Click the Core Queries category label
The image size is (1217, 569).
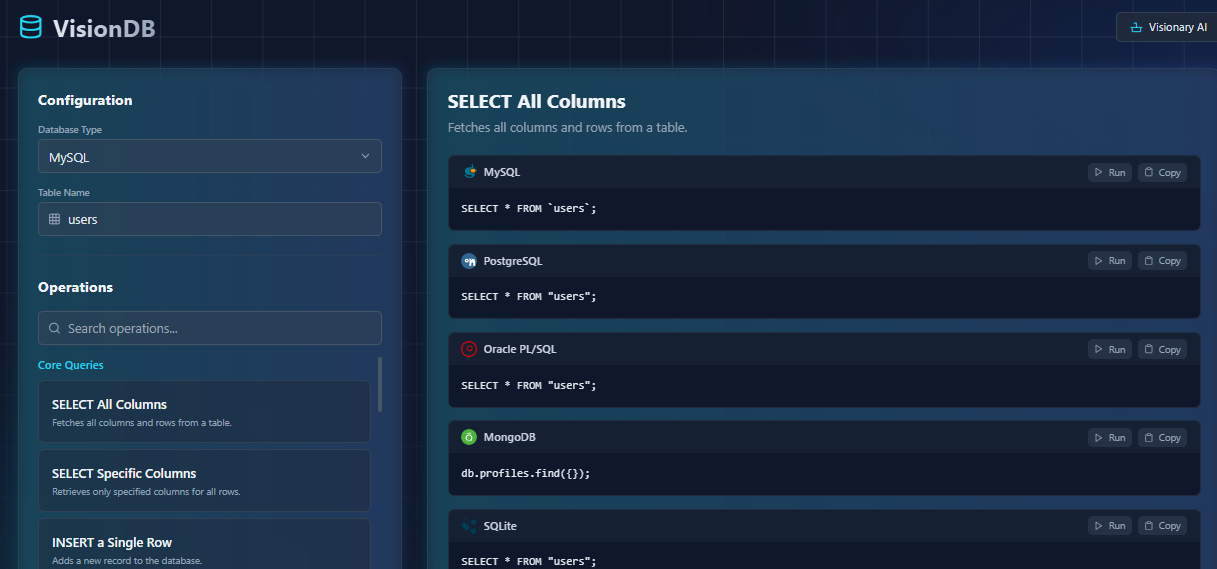click(x=71, y=365)
